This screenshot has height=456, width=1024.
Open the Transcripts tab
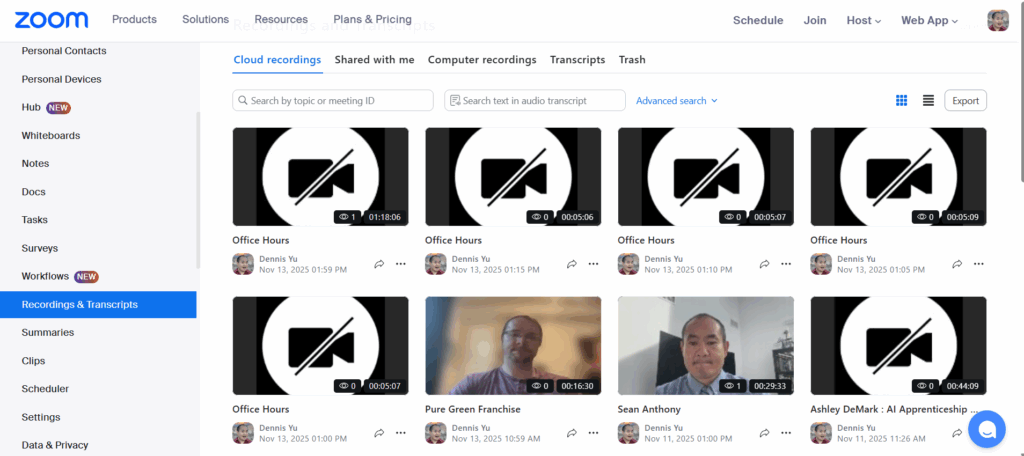tap(577, 60)
